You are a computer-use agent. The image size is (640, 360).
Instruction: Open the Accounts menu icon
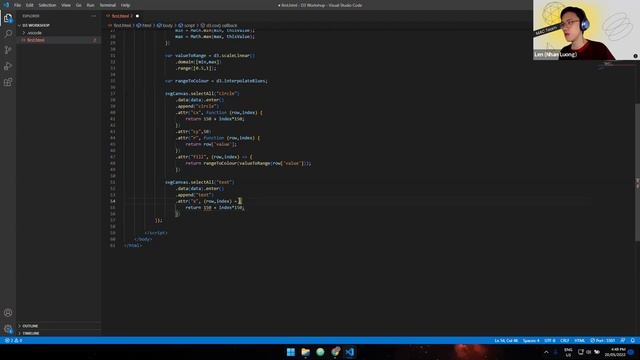point(8,313)
